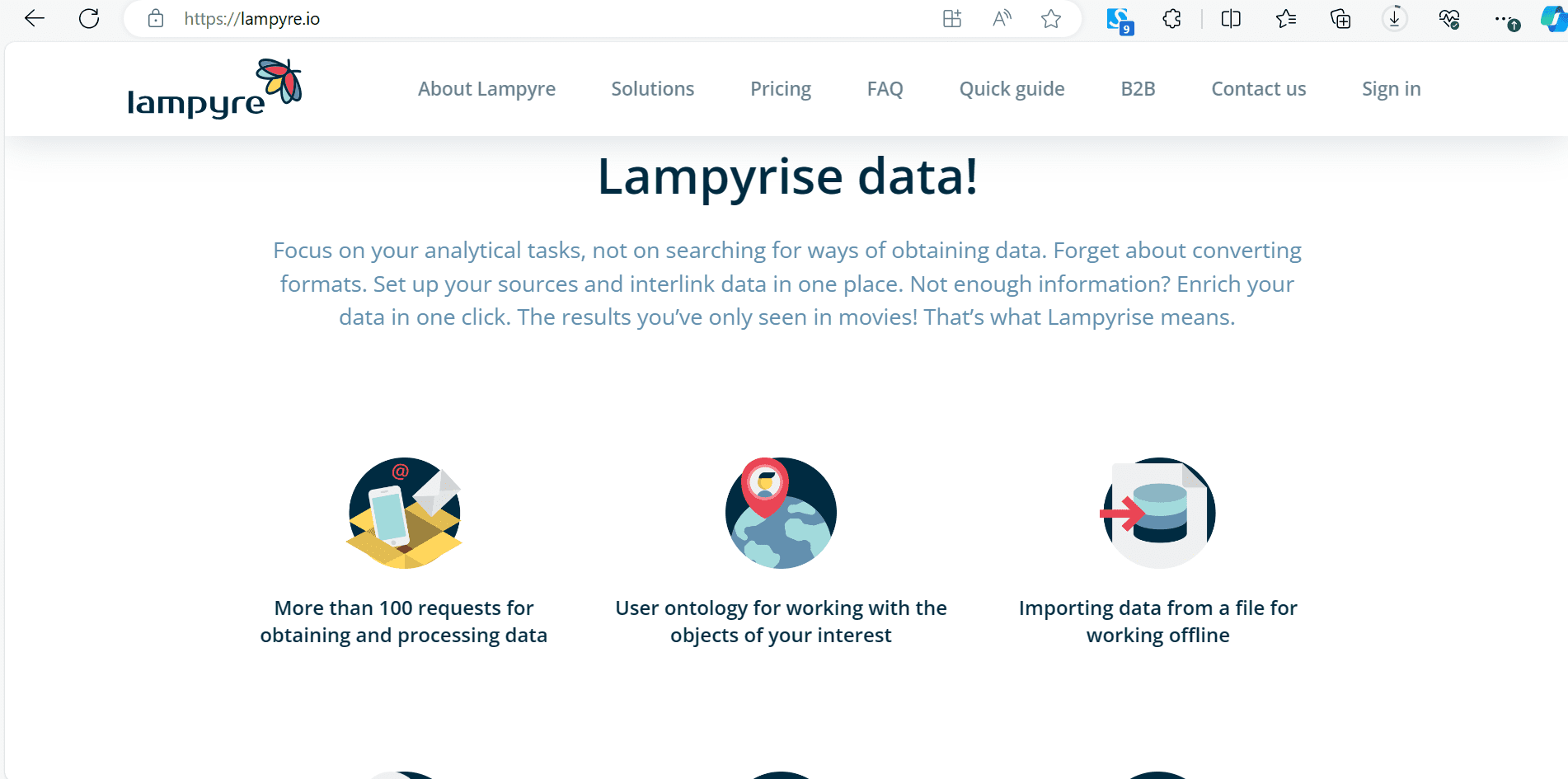Click the Lampyre firefly logo
The width and height of the screenshot is (1568, 779).
[x=214, y=89]
